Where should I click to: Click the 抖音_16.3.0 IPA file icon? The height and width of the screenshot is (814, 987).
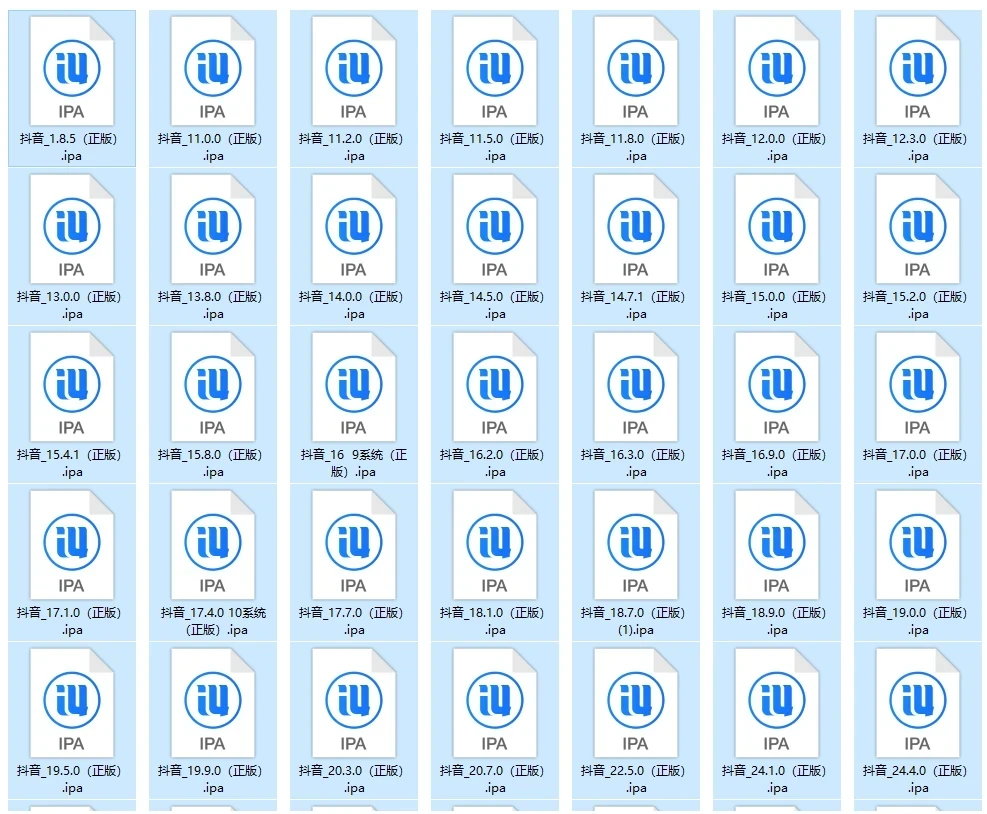pyautogui.click(x=636, y=387)
